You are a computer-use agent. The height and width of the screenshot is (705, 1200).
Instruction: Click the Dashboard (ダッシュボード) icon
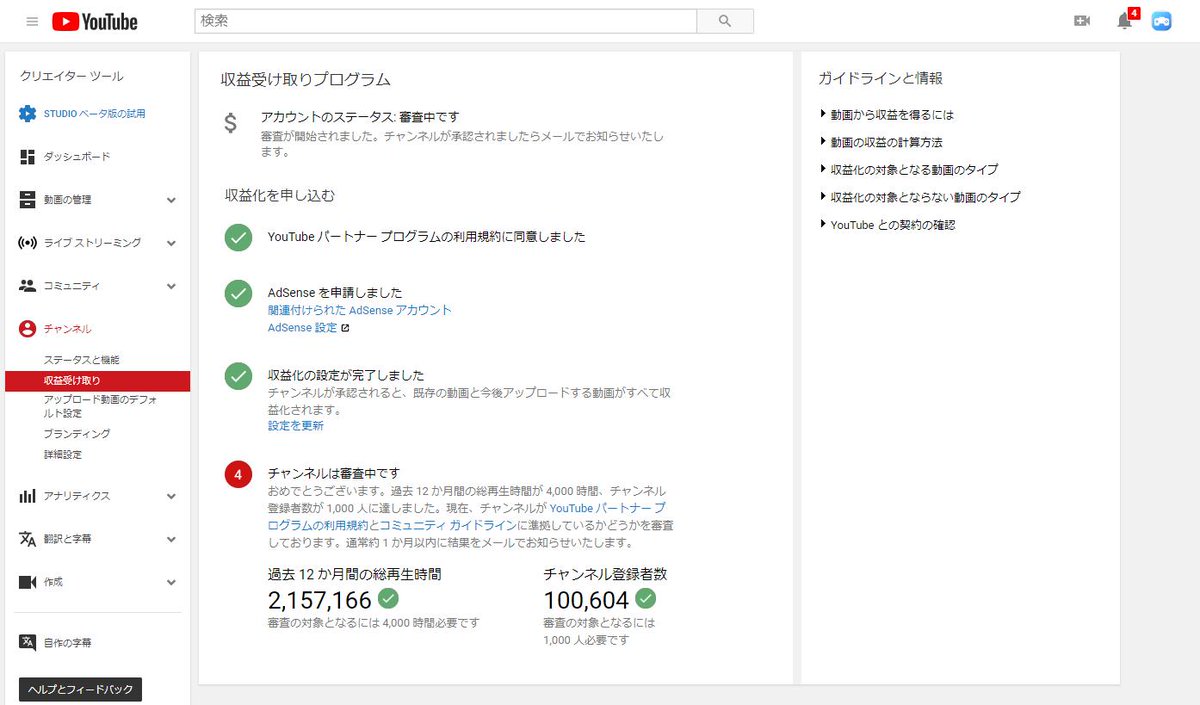28,157
